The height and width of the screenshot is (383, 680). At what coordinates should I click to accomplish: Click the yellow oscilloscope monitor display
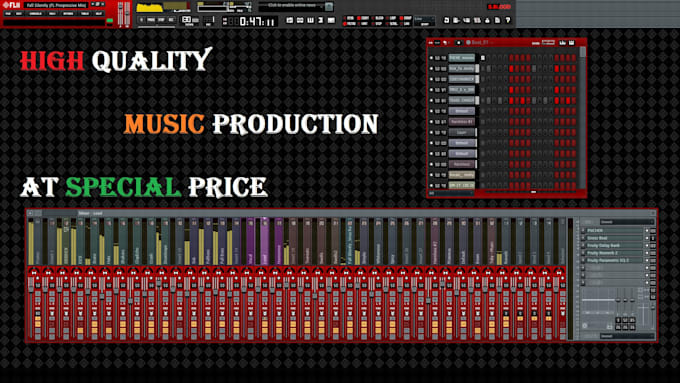pos(163,7)
